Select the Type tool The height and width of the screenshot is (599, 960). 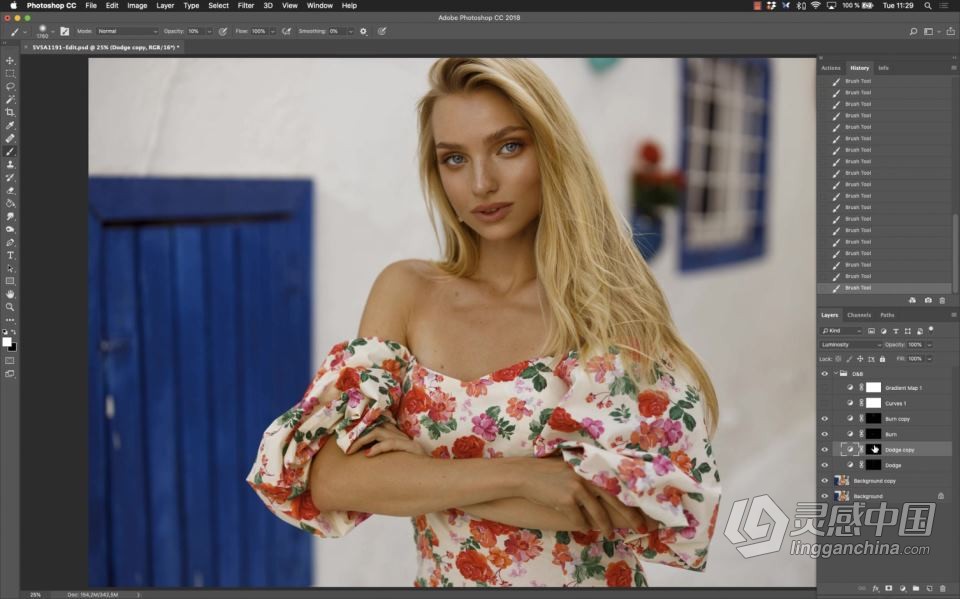(x=10, y=255)
